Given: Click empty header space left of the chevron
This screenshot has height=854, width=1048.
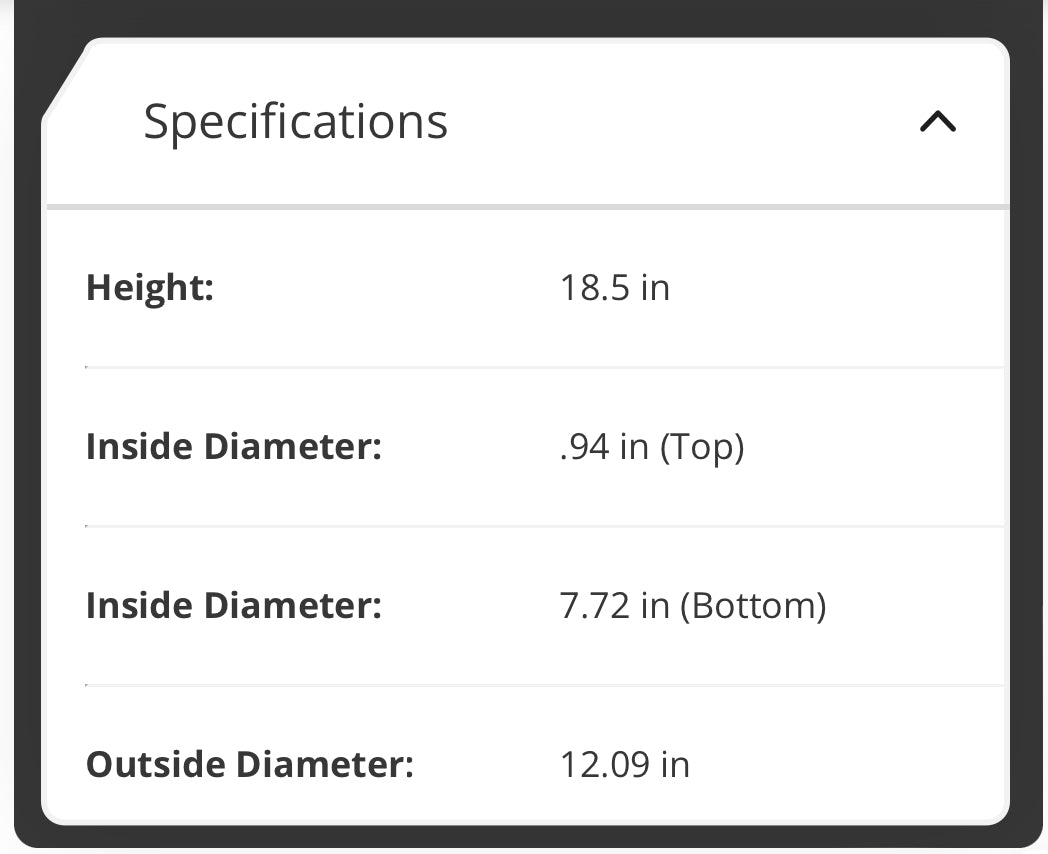Looking at the screenshot, I should point(680,122).
